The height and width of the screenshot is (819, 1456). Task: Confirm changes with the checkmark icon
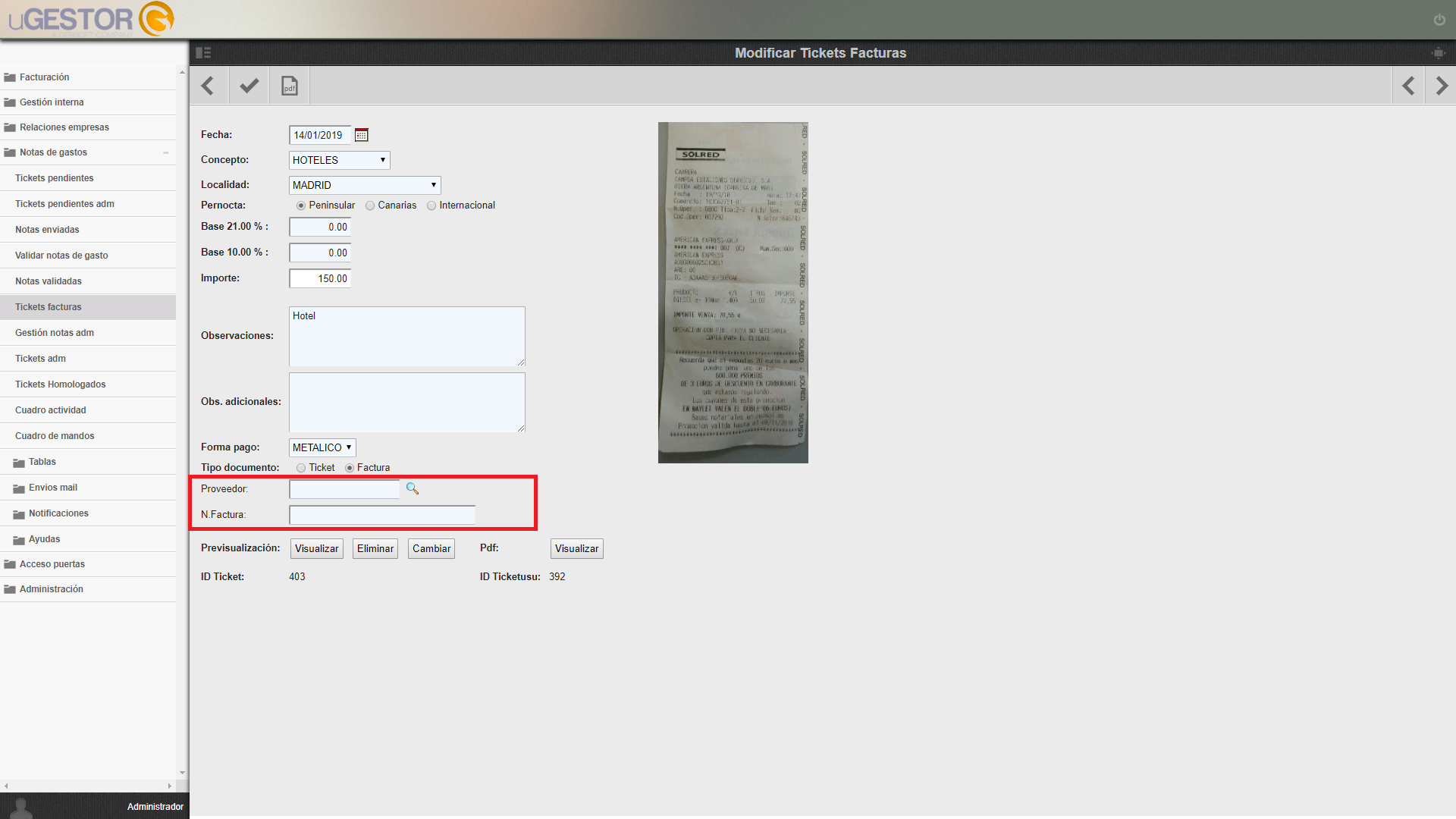point(249,86)
